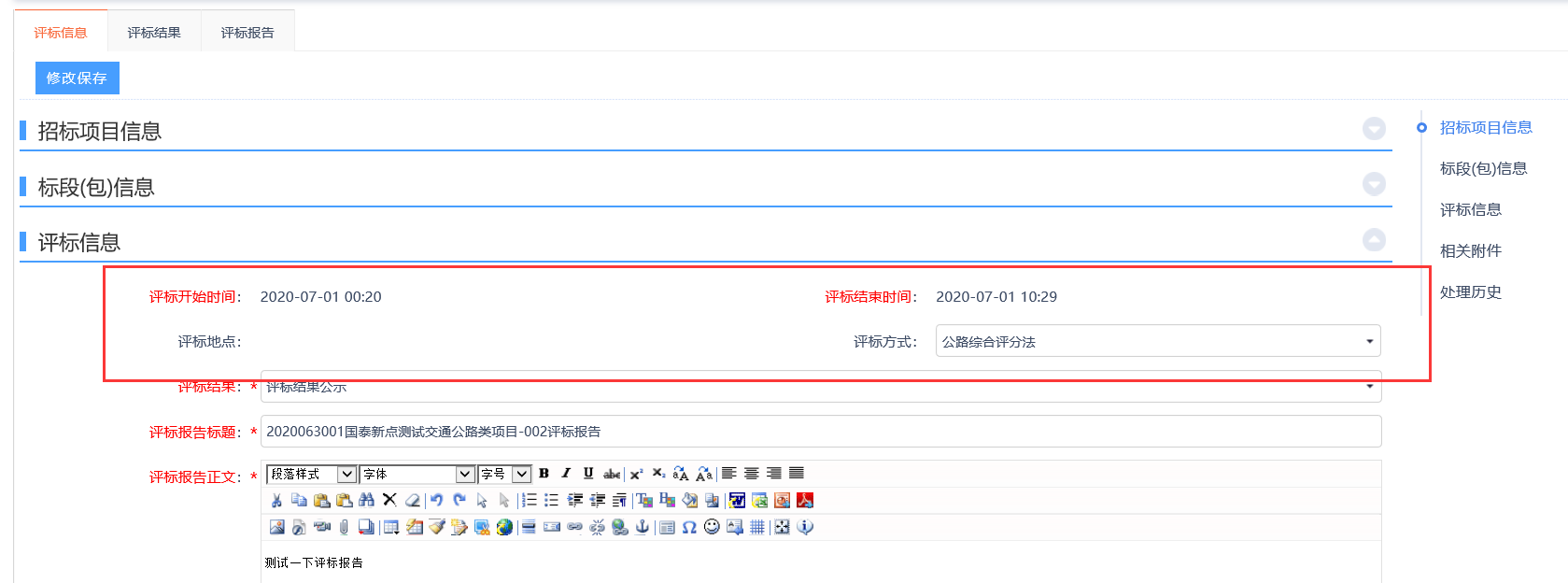
Task: Open the smiley emoticon picker
Action: 712,528
